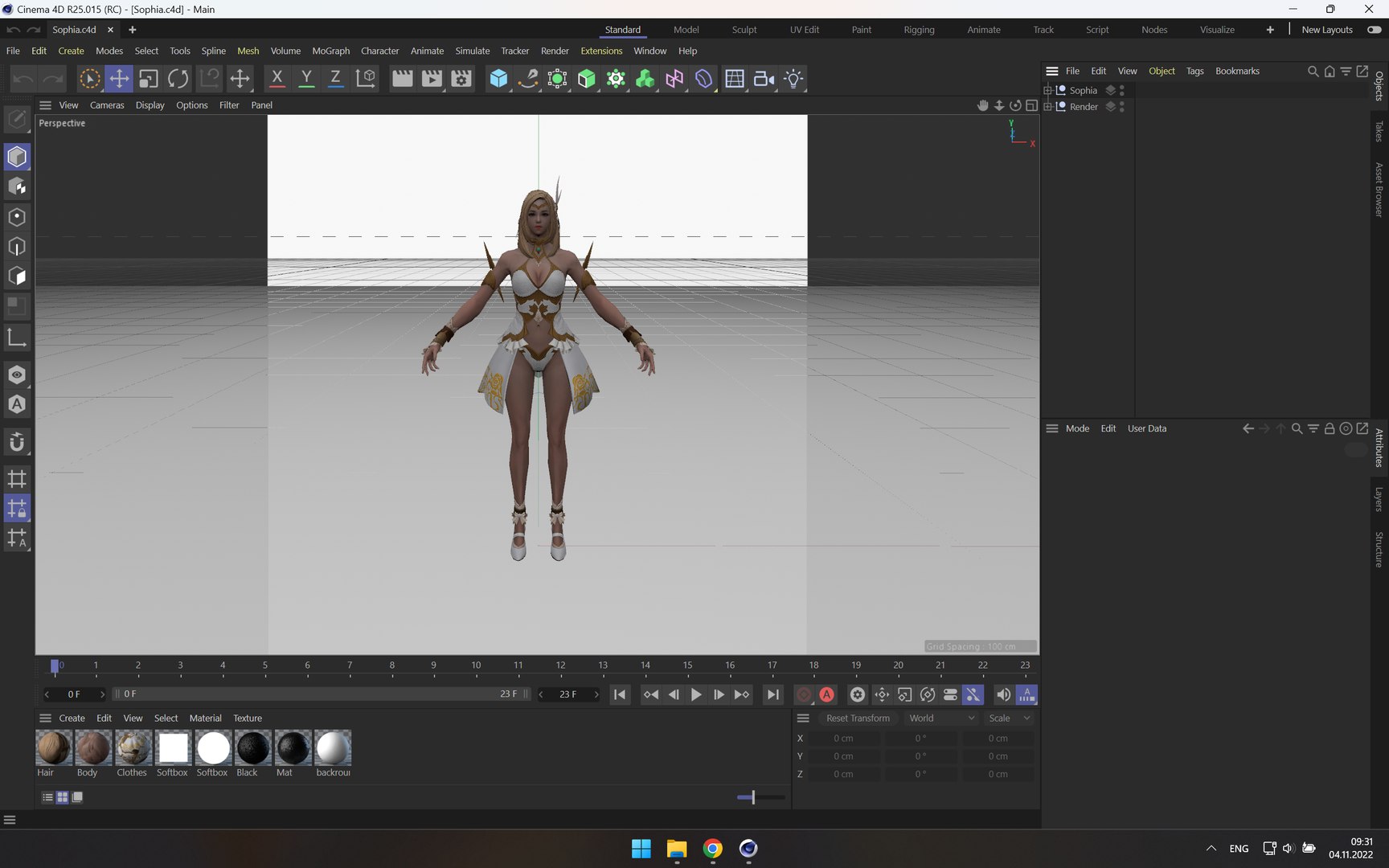Open material manager hamburger menu
Image resolution: width=1389 pixels, height=868 pixels.
pyautogui.click(x=45, y=719)
